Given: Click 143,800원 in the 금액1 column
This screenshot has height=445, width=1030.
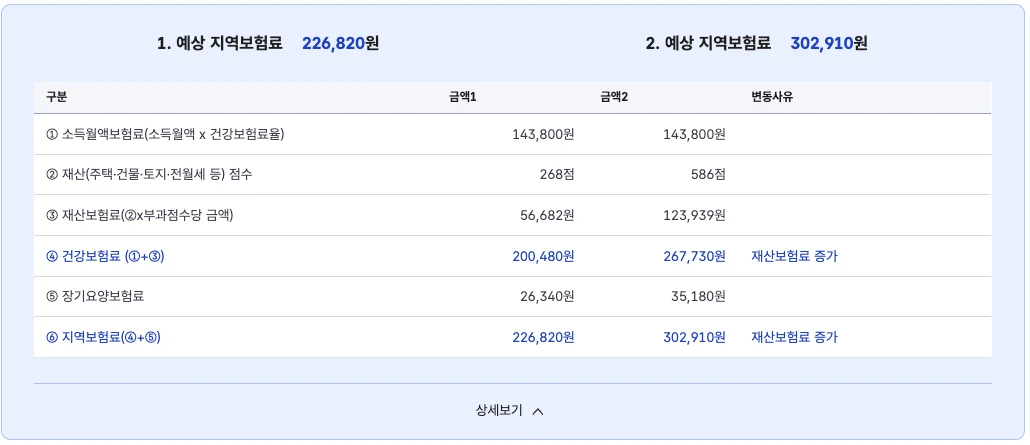Looking at the screenshot, I should pos(543,135).
